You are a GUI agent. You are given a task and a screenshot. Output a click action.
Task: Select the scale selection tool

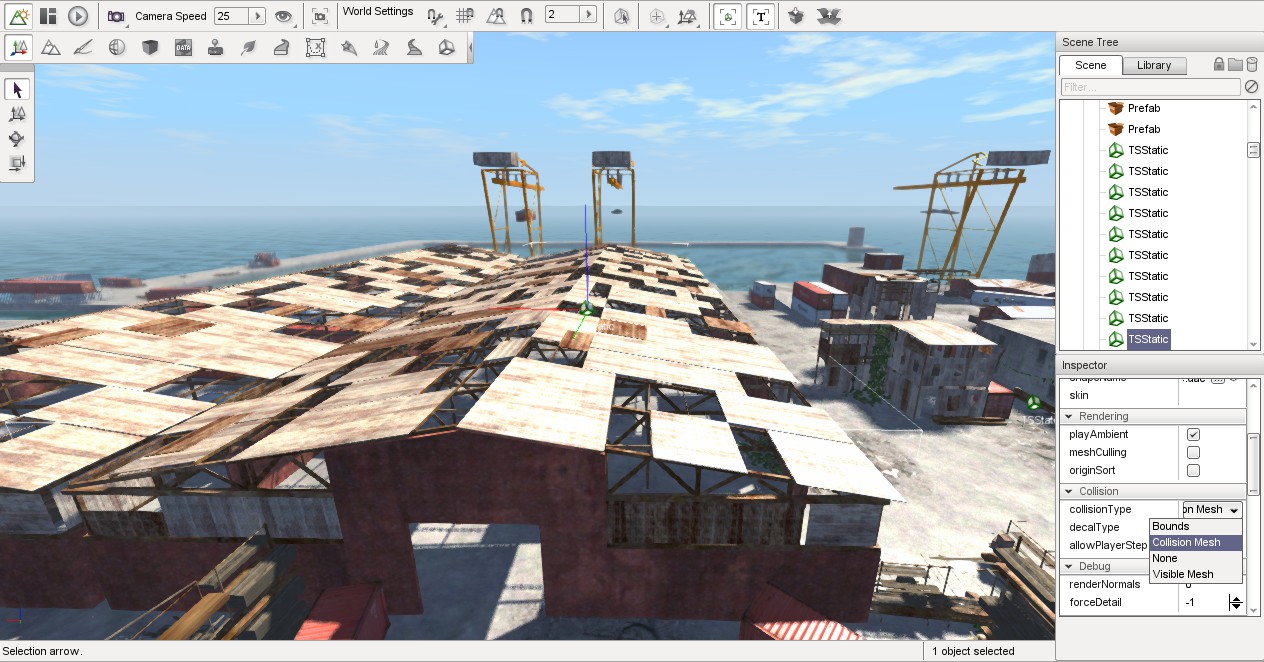17,162
